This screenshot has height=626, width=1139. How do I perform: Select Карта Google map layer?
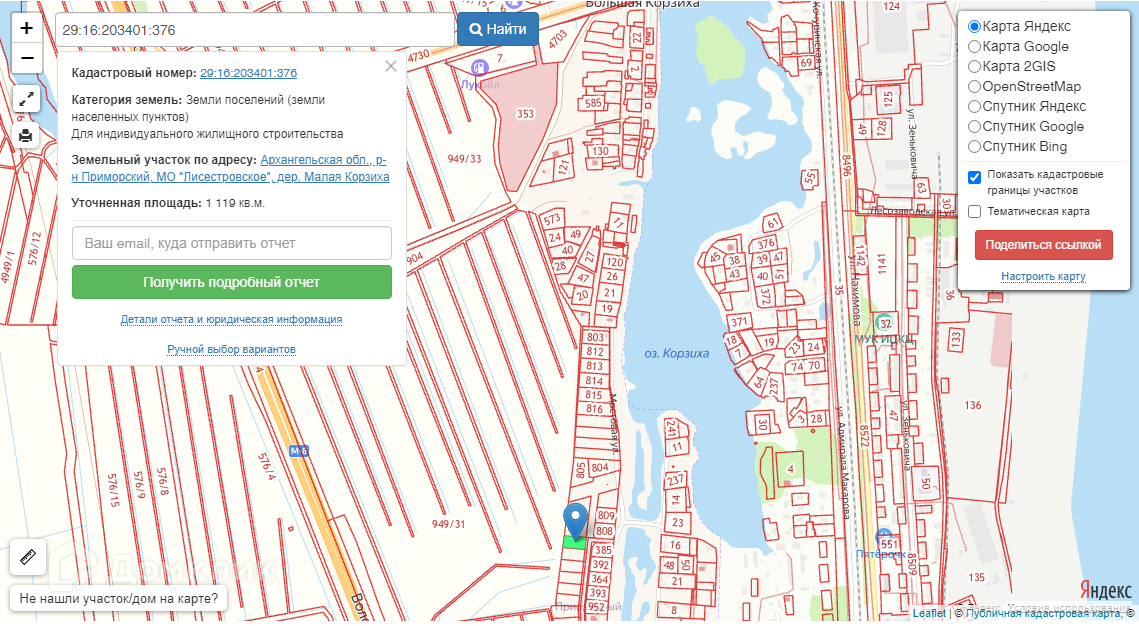(x=974, y=46)
